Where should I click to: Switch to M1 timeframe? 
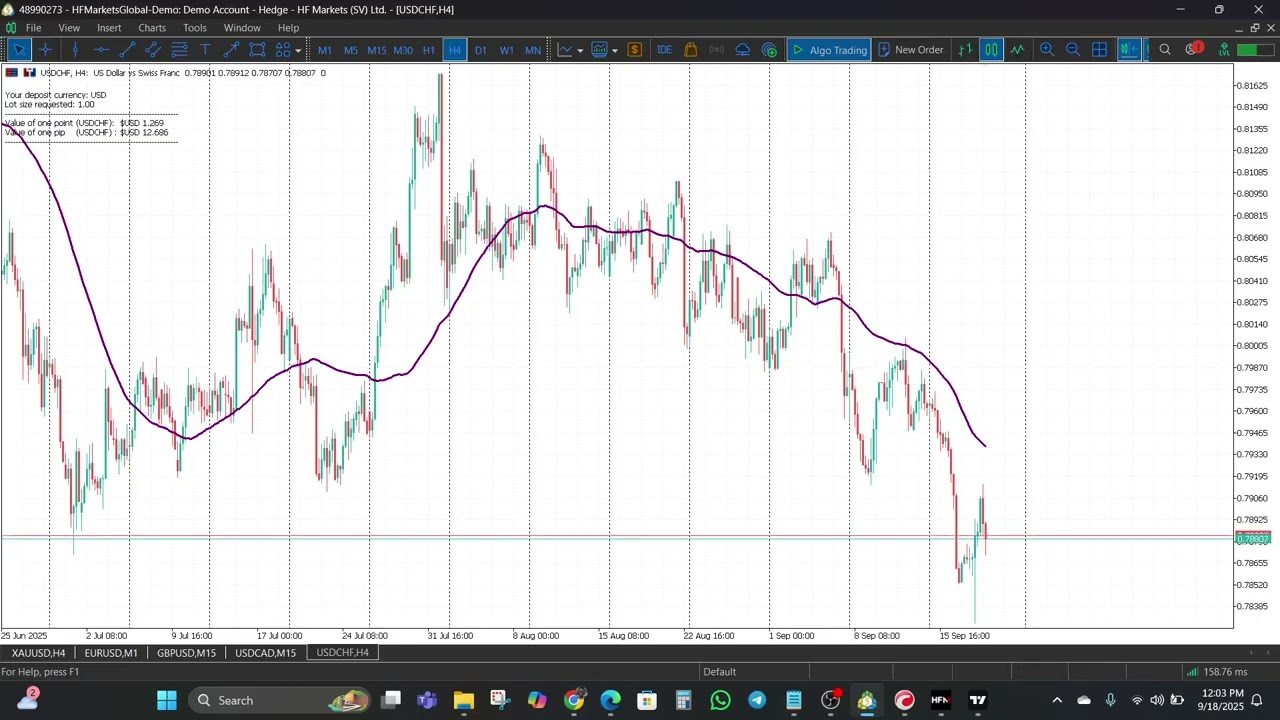(x=325, y=50)
